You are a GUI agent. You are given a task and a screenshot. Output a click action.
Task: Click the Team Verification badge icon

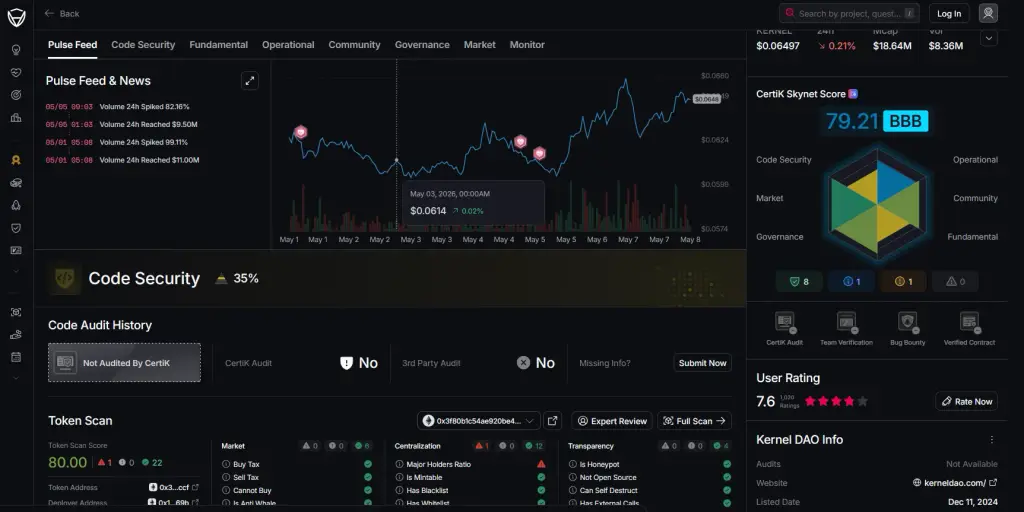click(846, 322)
